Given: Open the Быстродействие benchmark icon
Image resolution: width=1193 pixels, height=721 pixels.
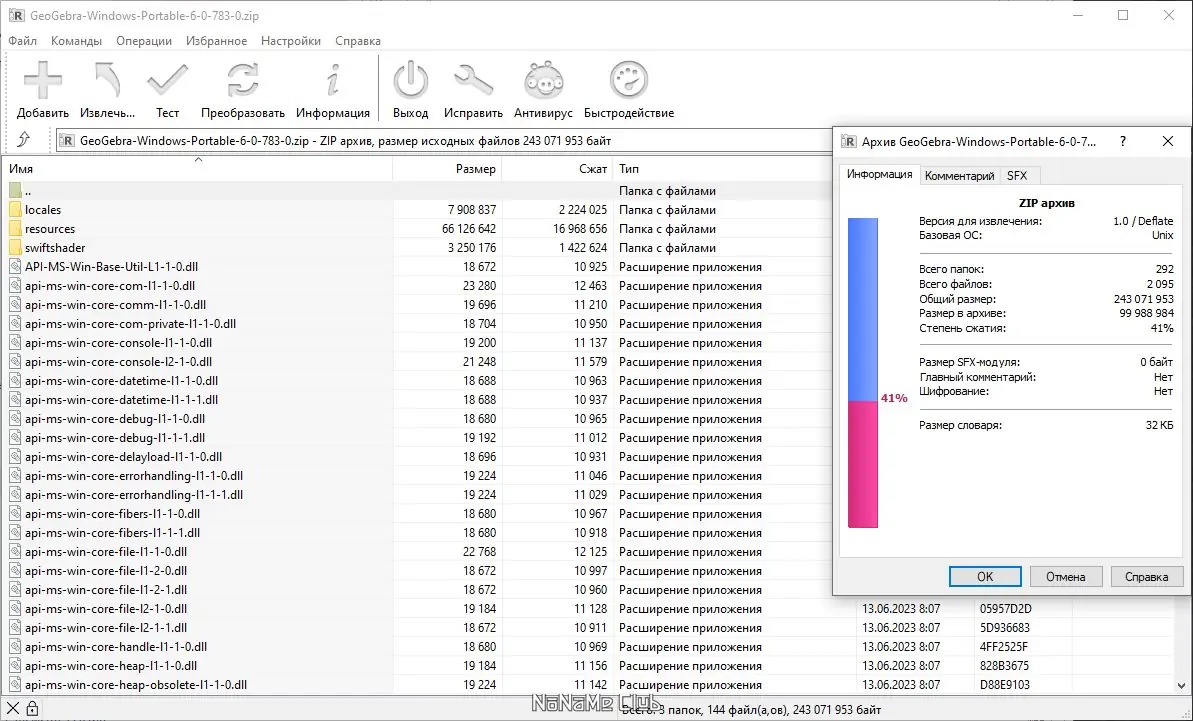Looking at the screenshot, I should [x=628, y=80].
